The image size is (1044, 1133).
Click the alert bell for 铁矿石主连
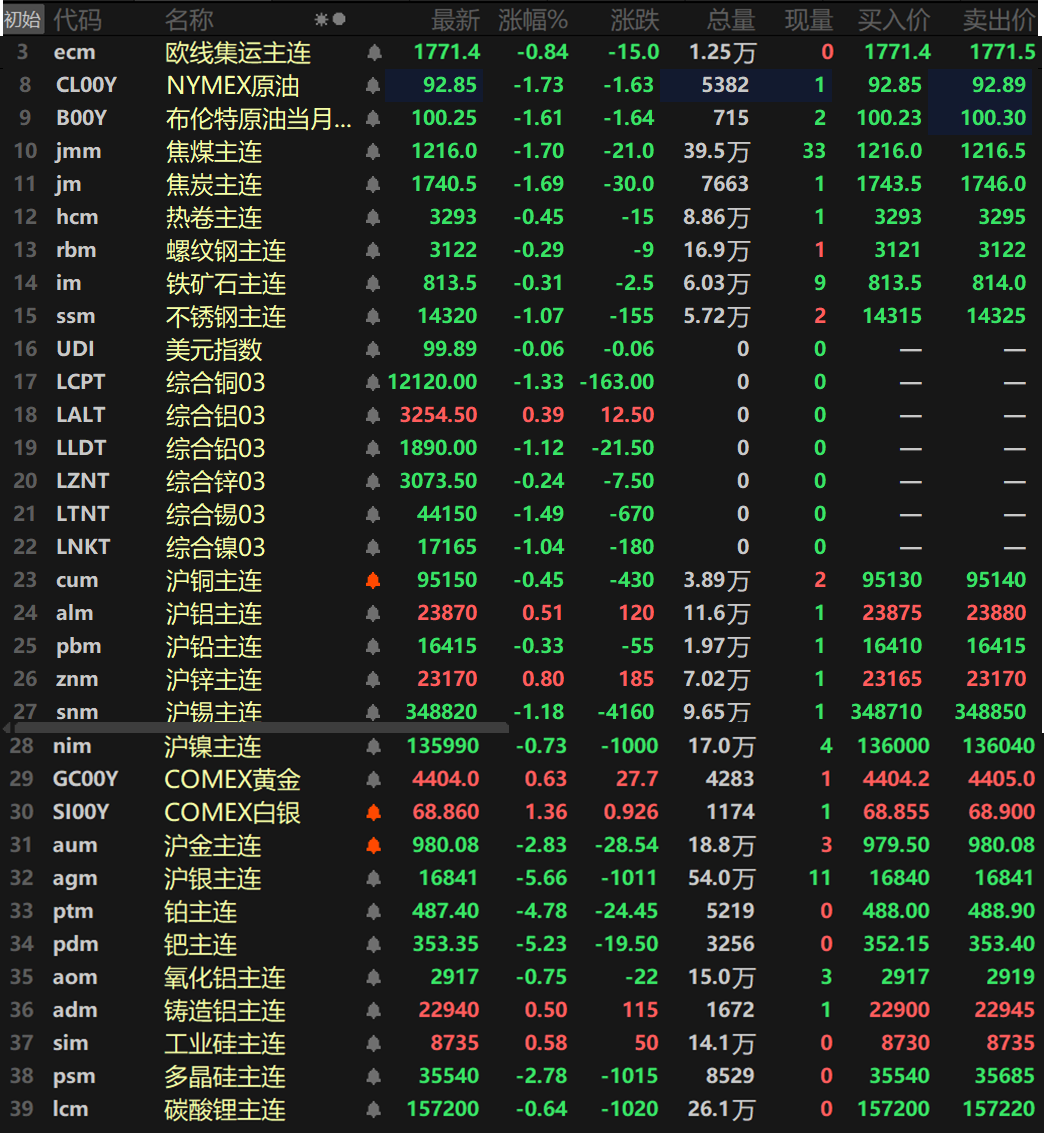373,282
